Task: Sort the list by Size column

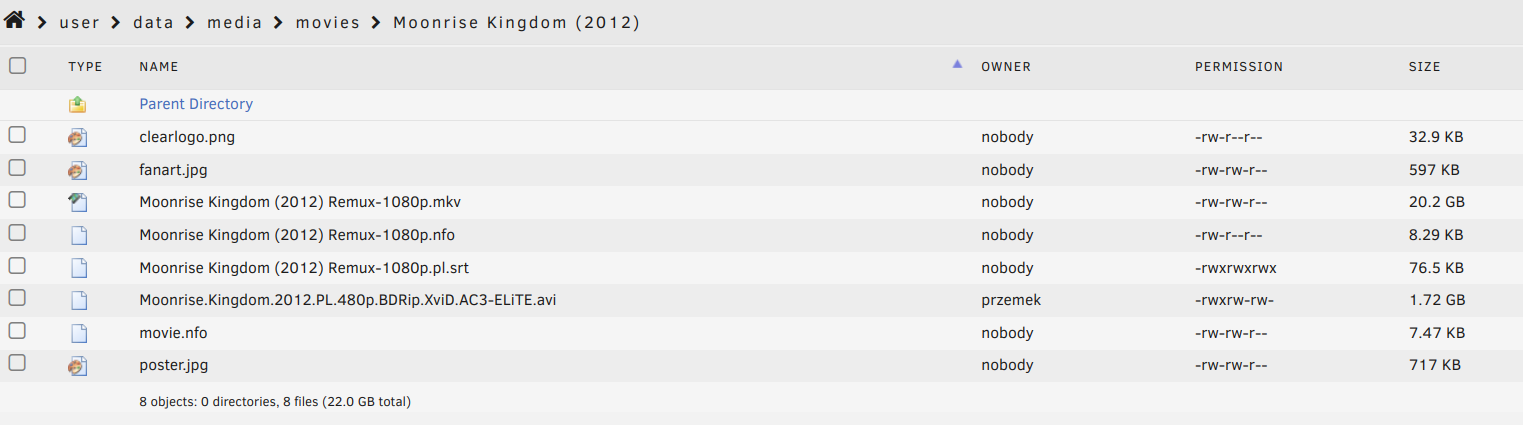Action: tap(1424, 67)
